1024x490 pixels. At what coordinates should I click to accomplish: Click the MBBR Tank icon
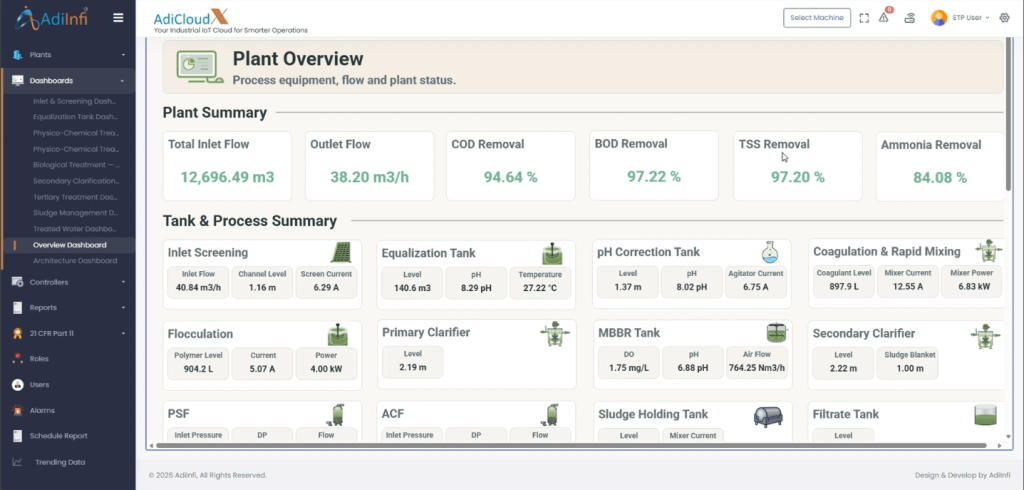pyautogui.click(x=776, y=333)
